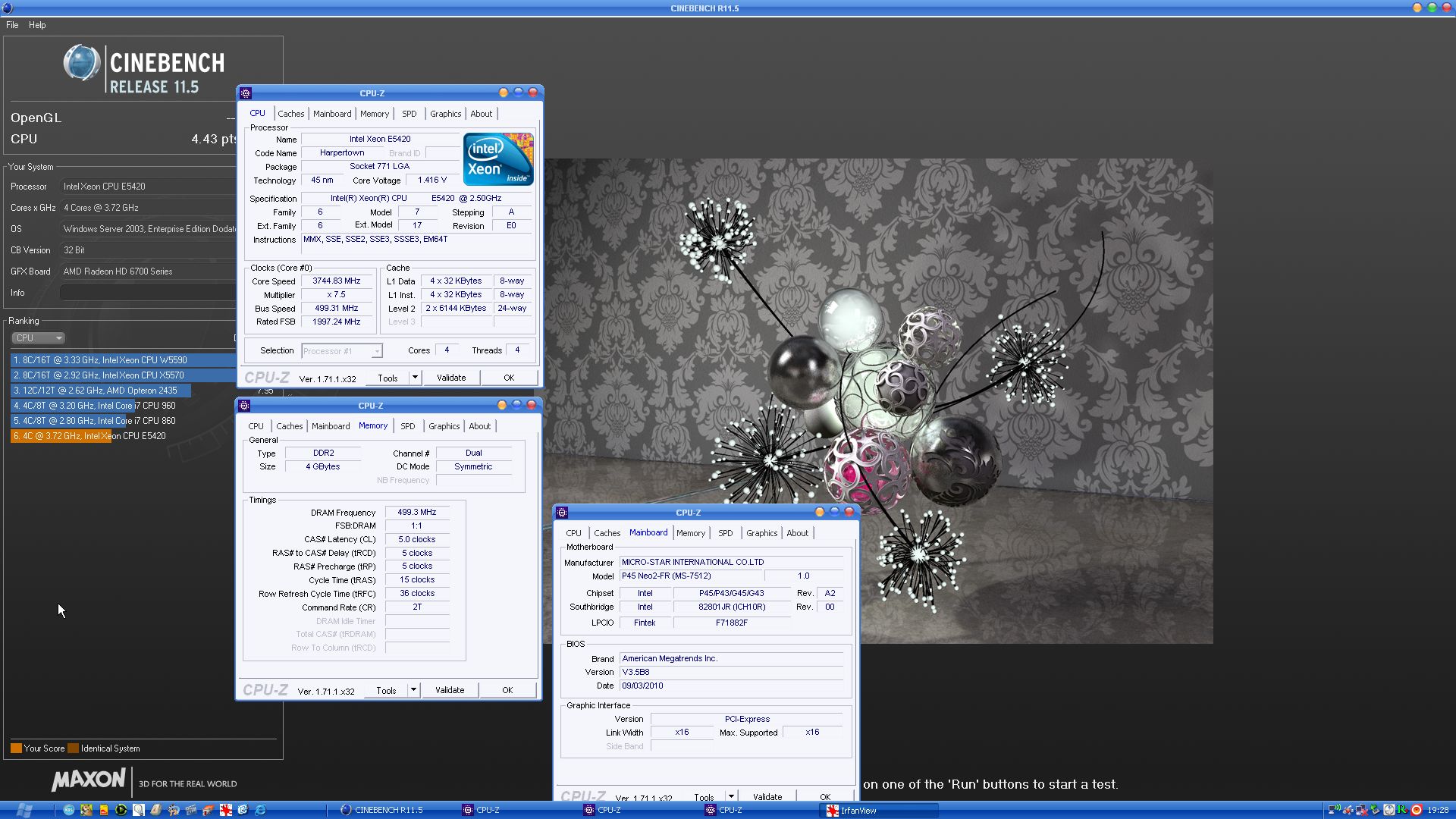Screen dimensions: 1456x819
Task: Switch to SPD tab in top CPU-Z window
Action: [409, 114]
